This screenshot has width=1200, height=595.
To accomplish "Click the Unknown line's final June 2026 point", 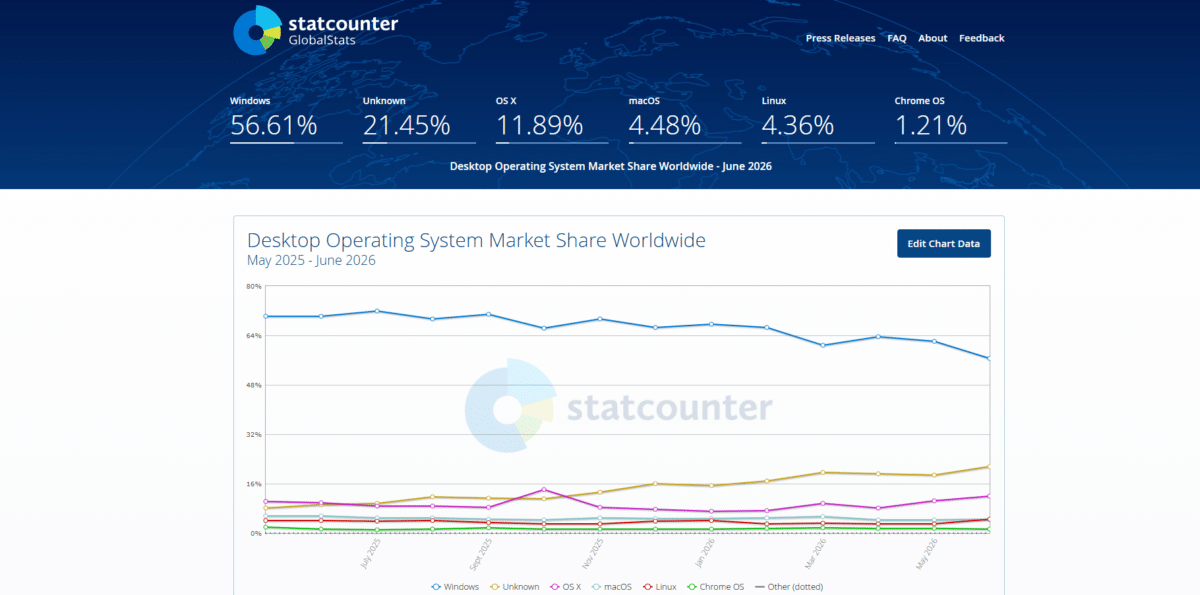I will tap(989, 467).
